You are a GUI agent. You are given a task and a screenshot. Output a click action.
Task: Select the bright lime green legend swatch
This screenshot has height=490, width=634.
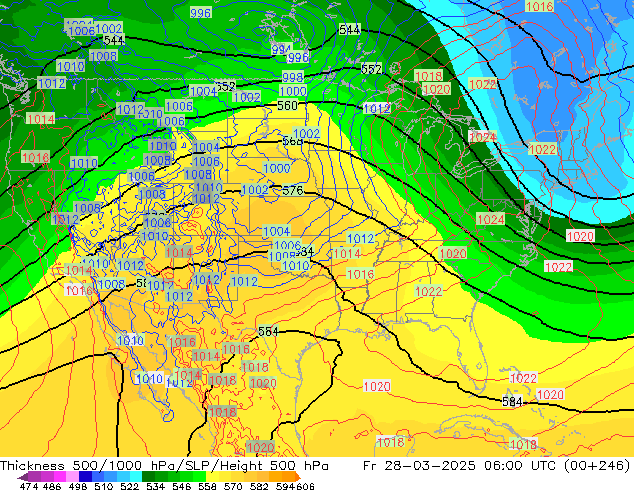(199, 476)
